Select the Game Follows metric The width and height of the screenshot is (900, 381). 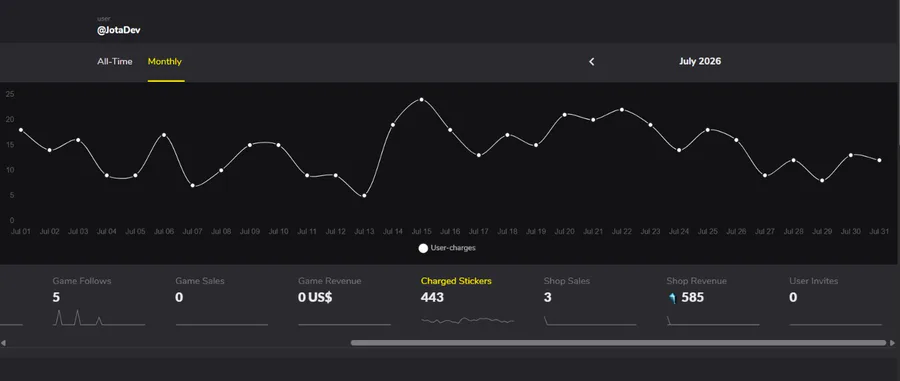pos(99,303)
